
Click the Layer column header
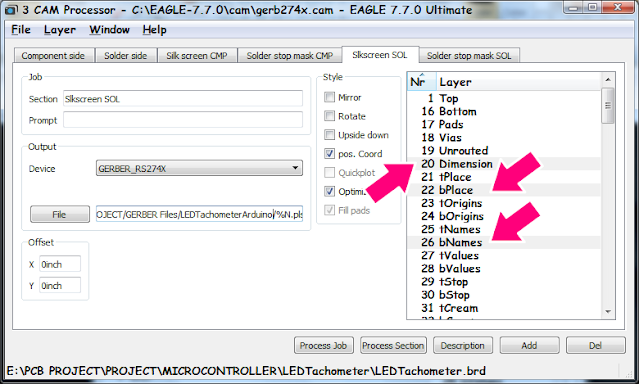(518, 82)
